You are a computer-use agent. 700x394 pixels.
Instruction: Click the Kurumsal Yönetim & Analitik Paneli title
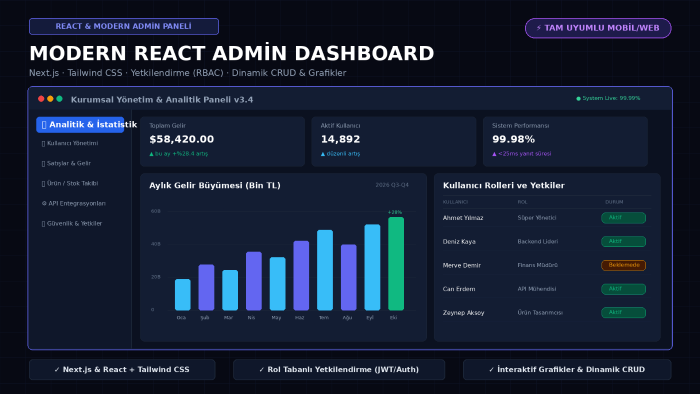[162, 100]
